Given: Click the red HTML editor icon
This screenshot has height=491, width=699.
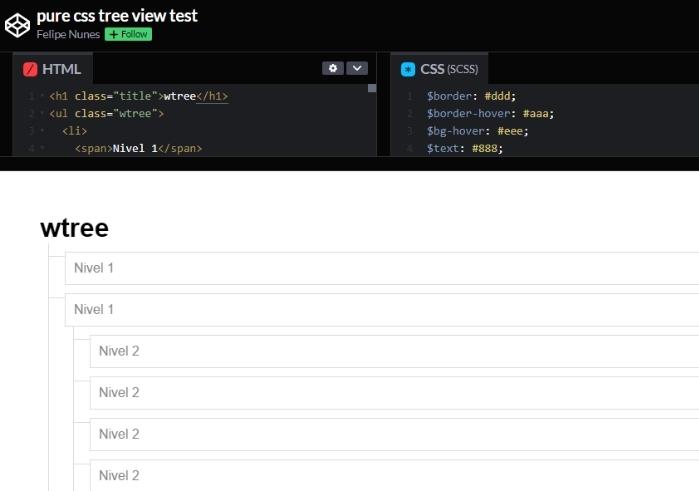Looking at the screenshot, I should [x=30, y=69].
